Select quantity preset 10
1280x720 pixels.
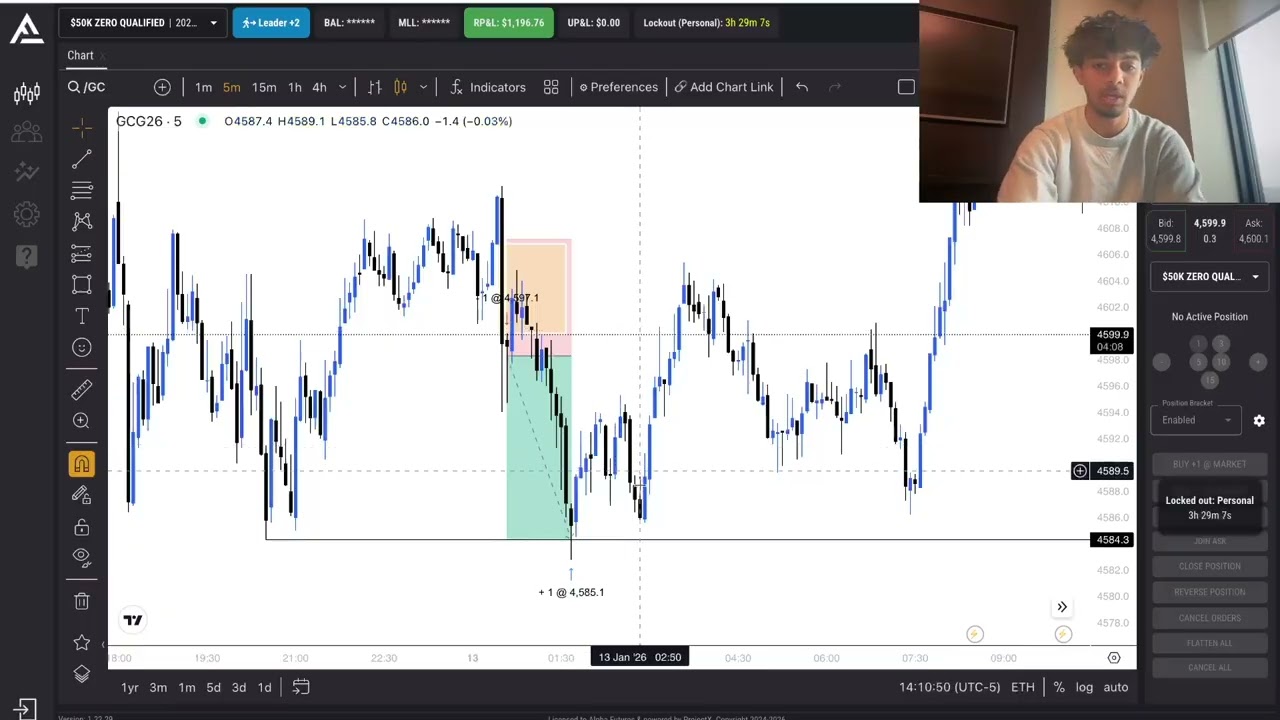[x=1221, y=362]
